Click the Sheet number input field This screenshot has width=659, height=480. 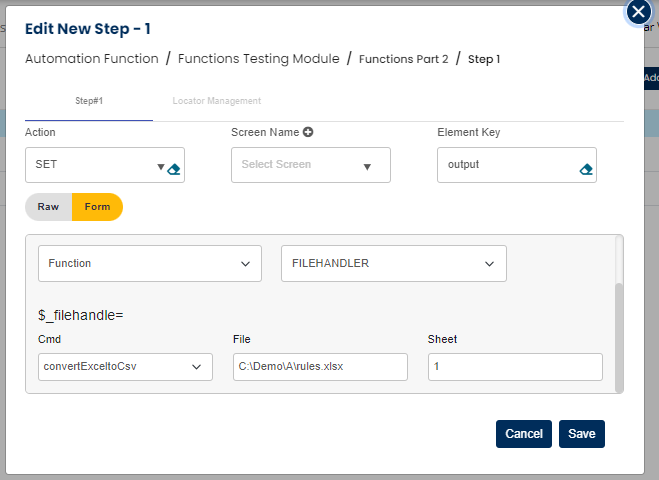[514, 367]
